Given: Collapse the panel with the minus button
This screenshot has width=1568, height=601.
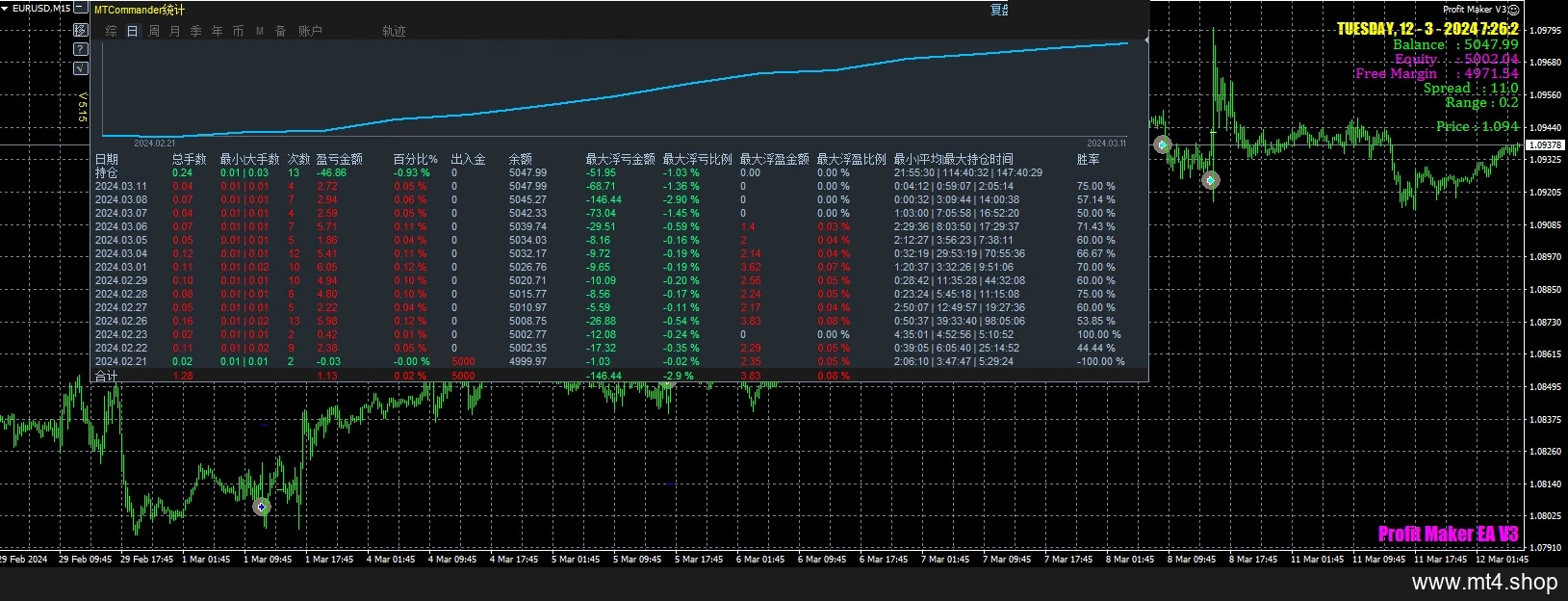Looking at the screenshot, I should click(81, 9).
